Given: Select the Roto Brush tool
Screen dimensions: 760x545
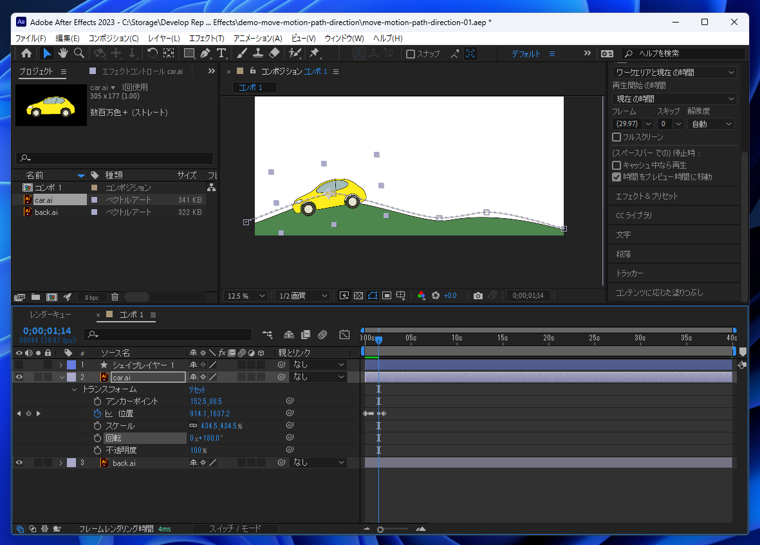Looking at the screenshot, I should coord(295,53).
